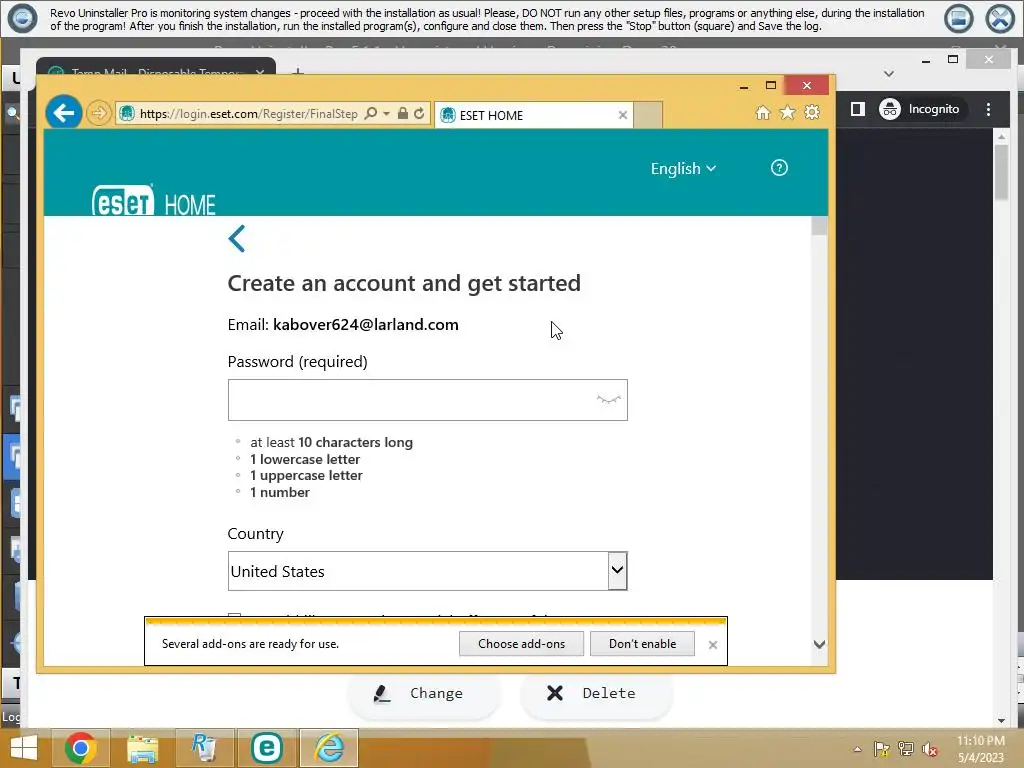
Task: Click the IE back arrow button
Action: coord(63,113)
